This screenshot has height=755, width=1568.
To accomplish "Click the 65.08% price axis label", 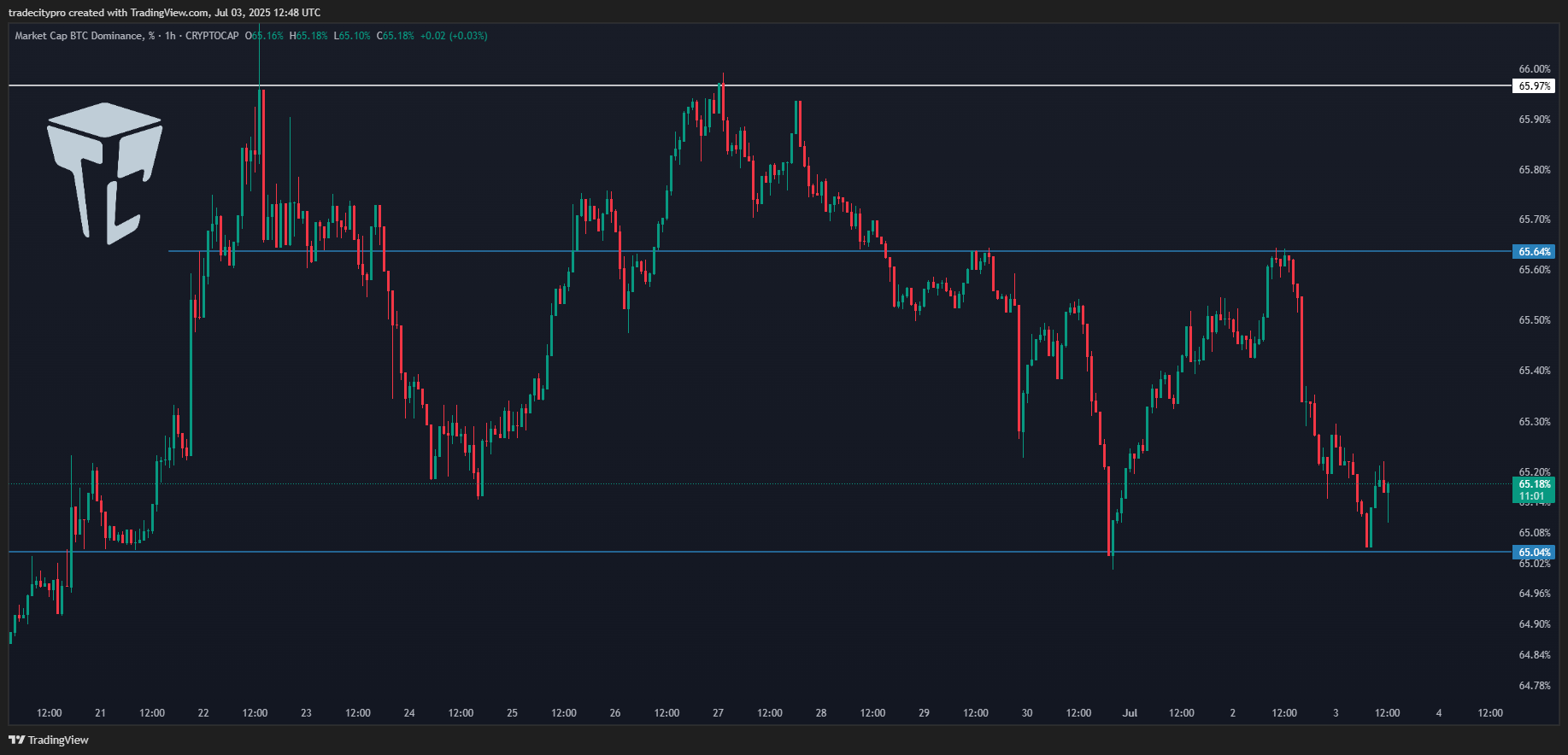I will 1535,533.
